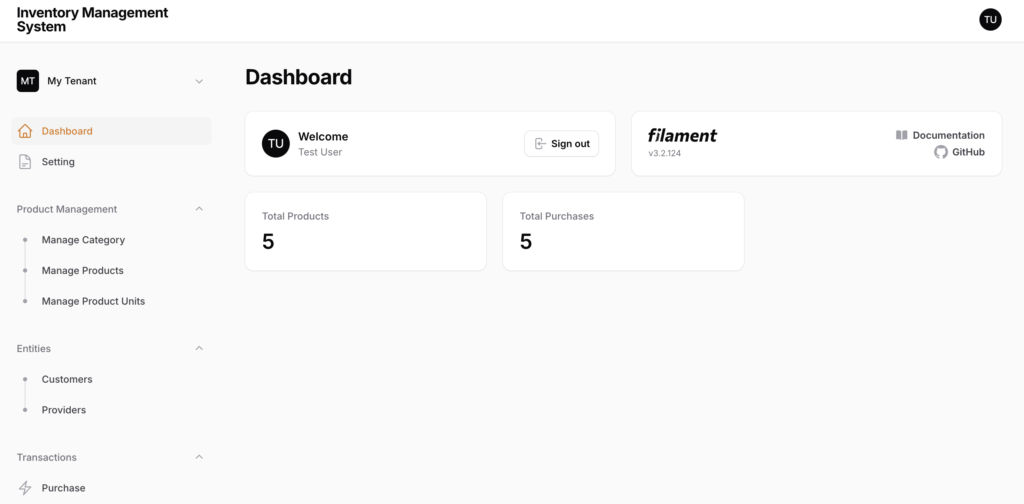
Task: Click the GitHub logo icon
Action: coord(940,152)
